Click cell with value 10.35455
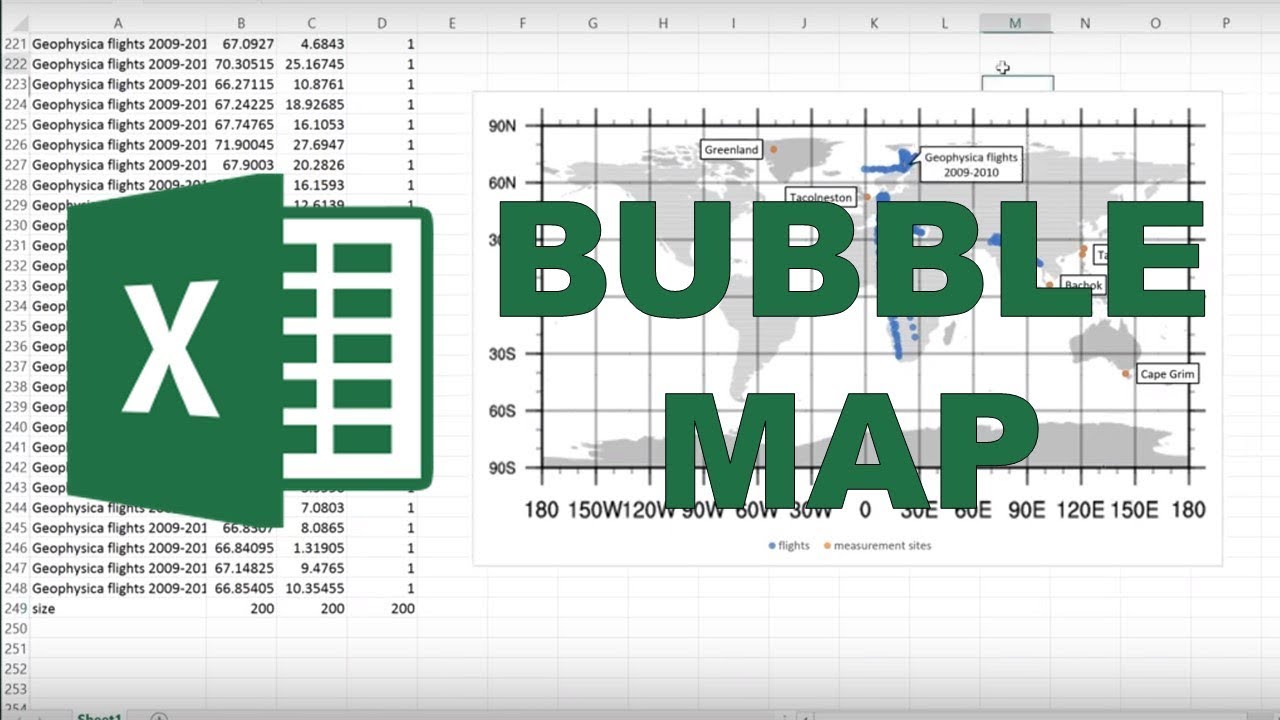Screen dimensions: 1280x720 click(x=312, y=588)
